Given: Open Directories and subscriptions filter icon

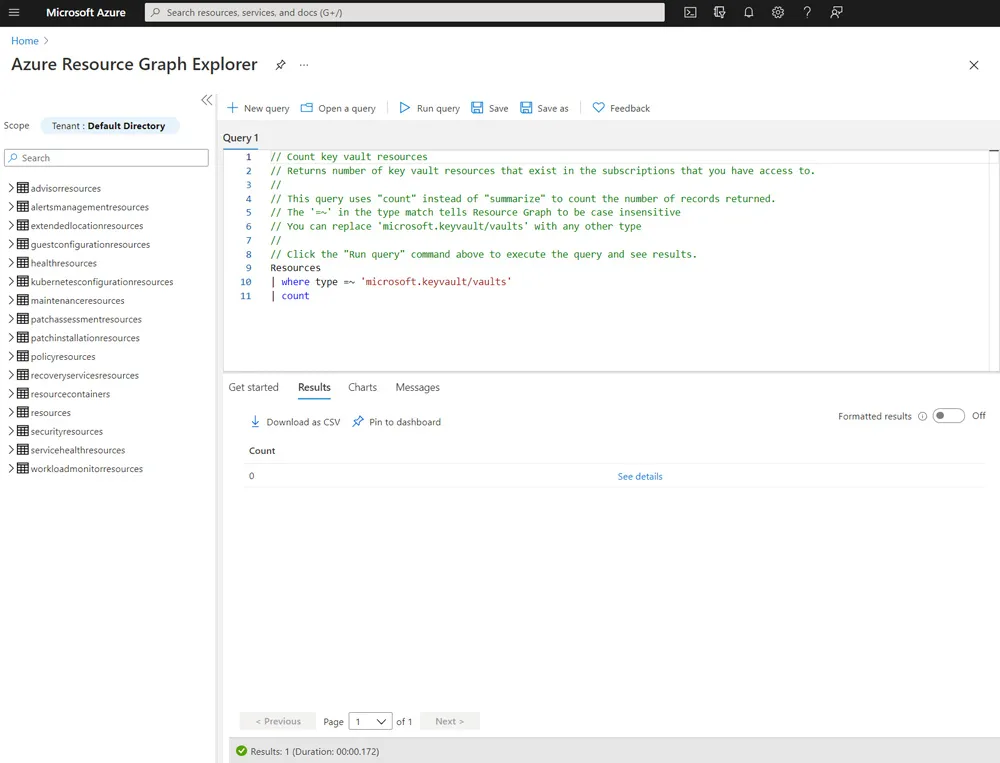Looking at the screenshot, I should (x=719, y=12).
